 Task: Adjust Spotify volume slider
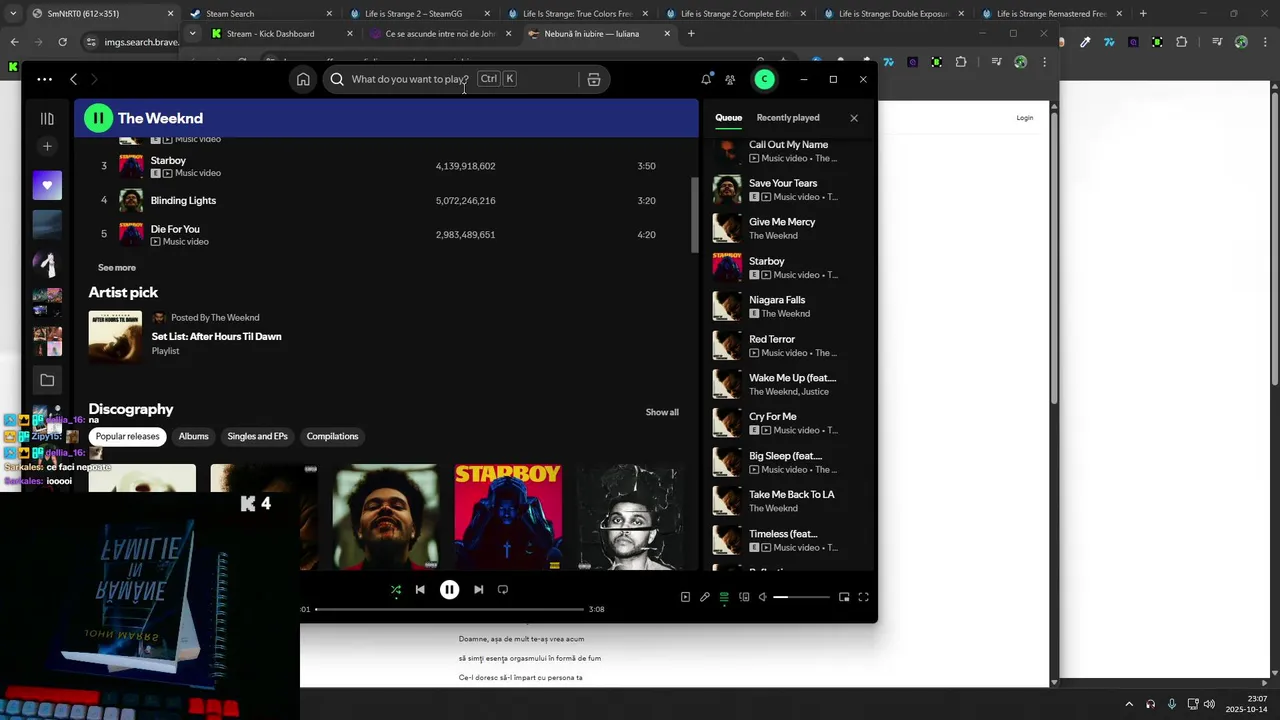pyautogui.click(x=801, y=597)
